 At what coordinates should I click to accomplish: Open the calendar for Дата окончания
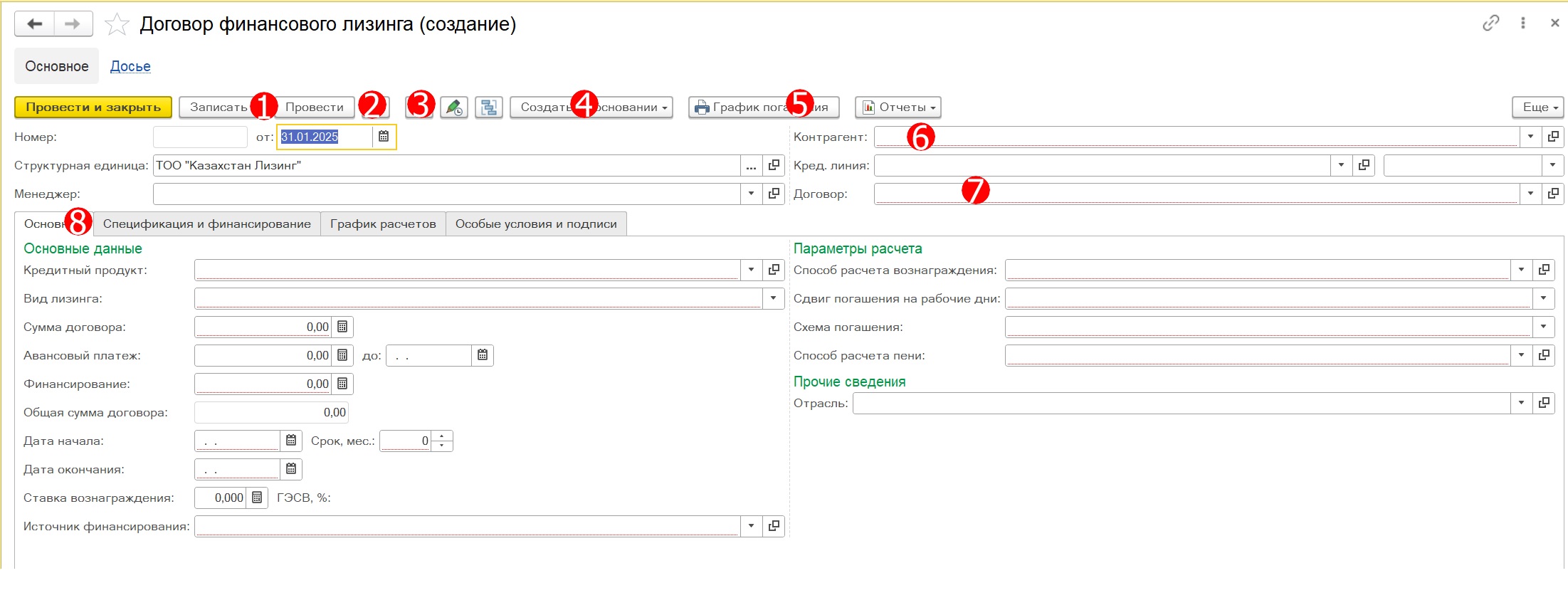[x=291, y=469]
